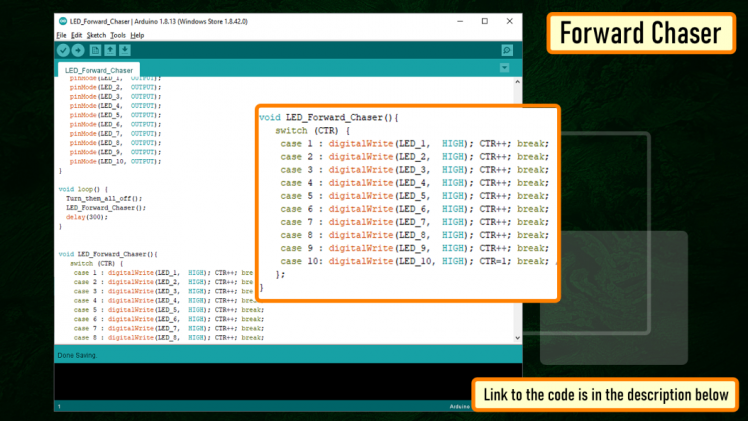This screenshot has height=421, width=748.
Task: Expand the tab options dropdown arrow
Action: tap(504, 68)
